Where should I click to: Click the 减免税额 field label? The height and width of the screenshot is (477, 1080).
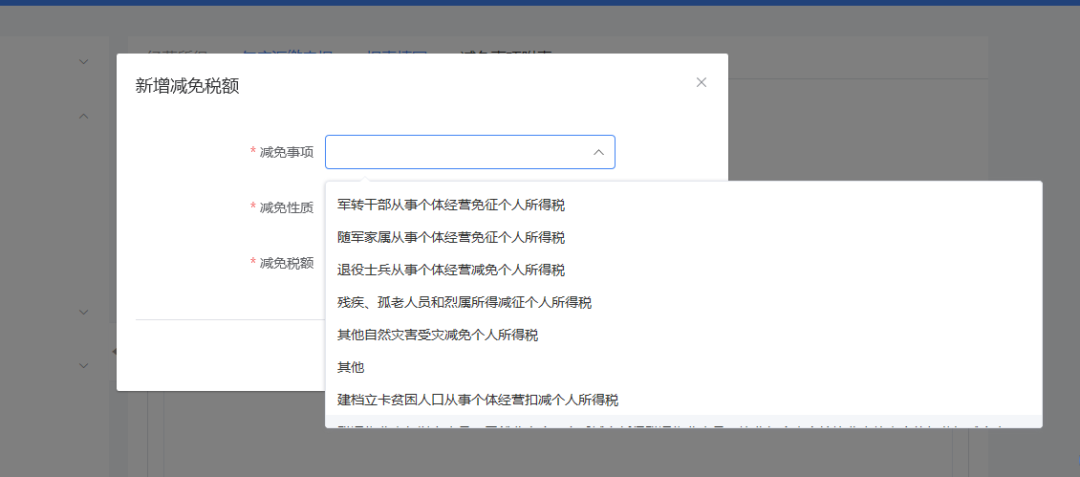(286, 263)
